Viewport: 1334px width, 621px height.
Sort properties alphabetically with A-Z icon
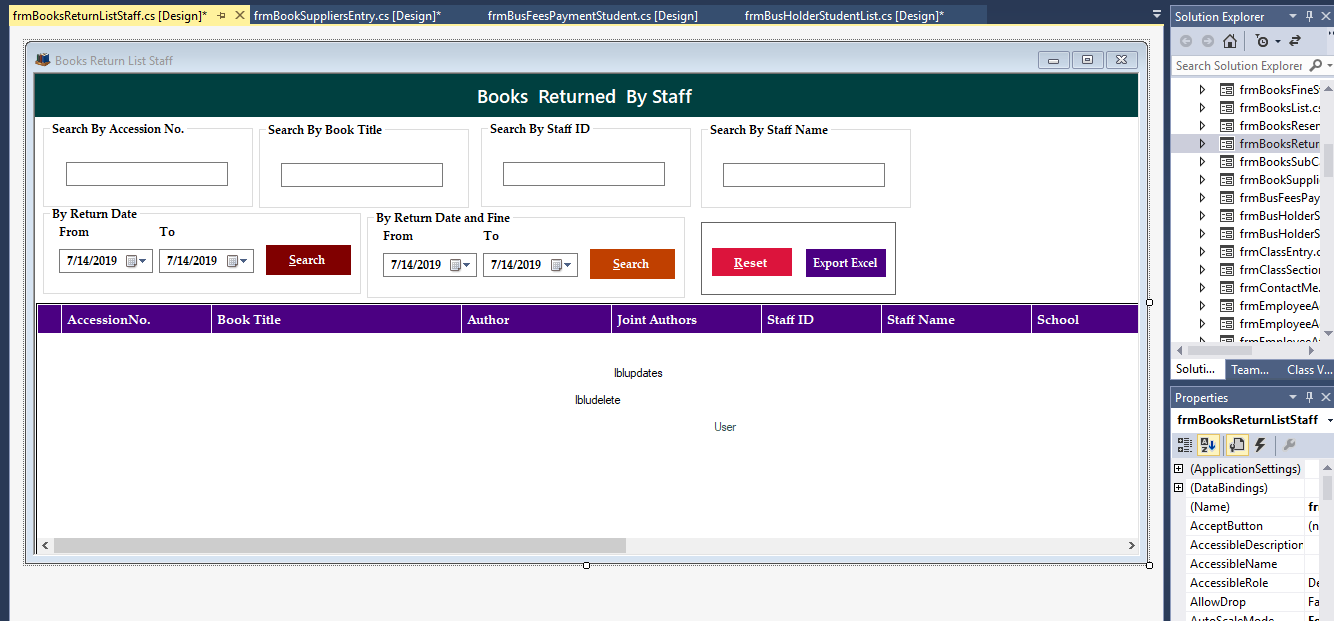coord(1208,445)
